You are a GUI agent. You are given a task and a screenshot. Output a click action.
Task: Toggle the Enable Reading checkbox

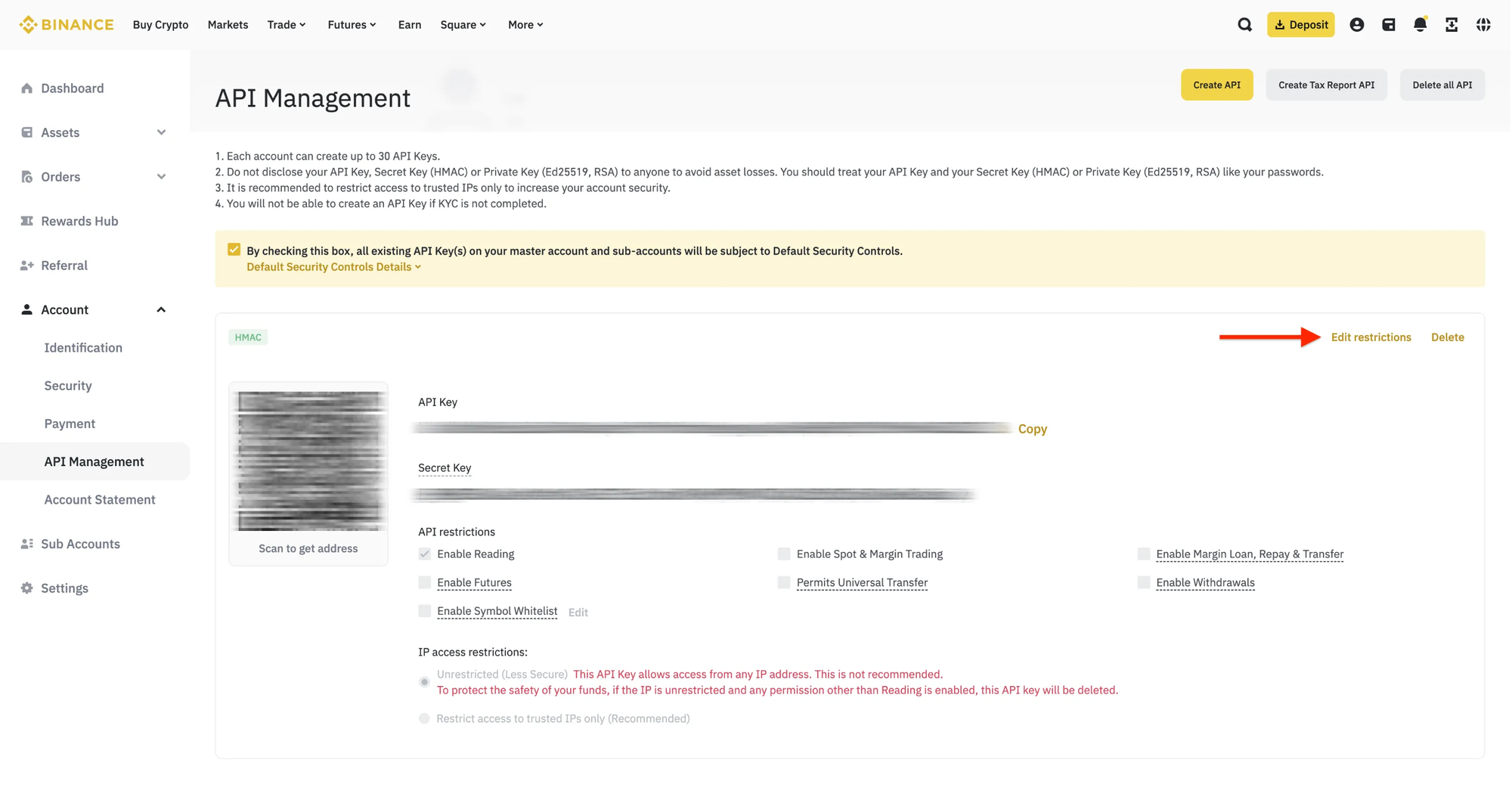pyautogui.click(x=425, y=554)
